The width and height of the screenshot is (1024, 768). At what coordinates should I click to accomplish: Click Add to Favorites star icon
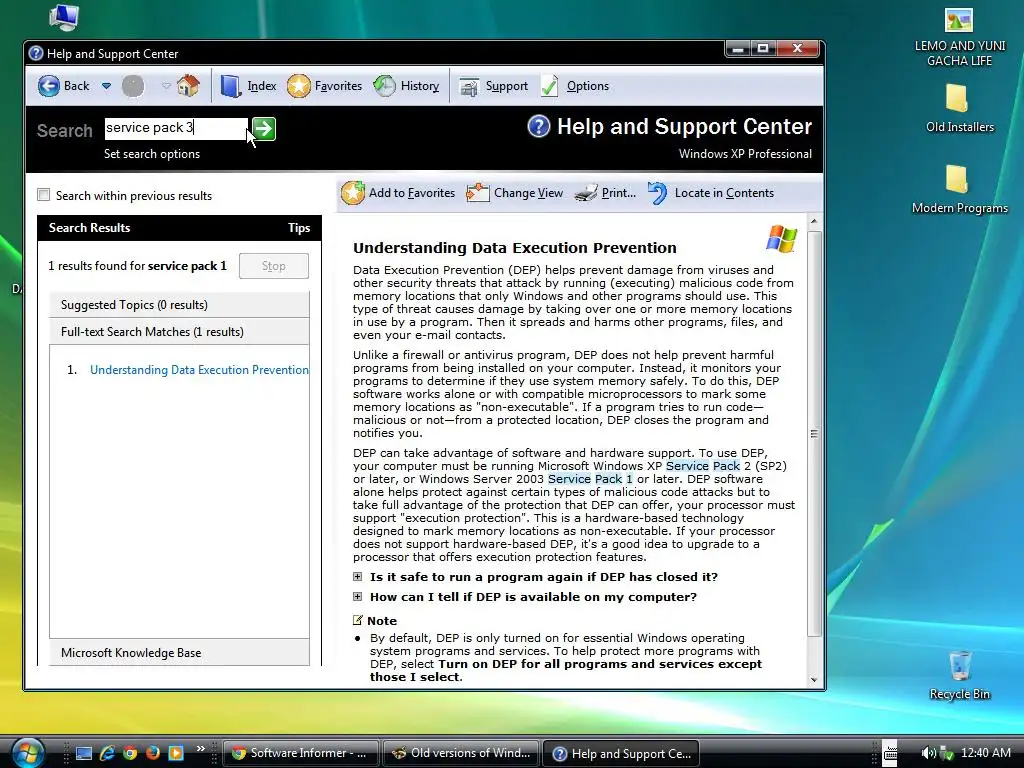[353, 193]
